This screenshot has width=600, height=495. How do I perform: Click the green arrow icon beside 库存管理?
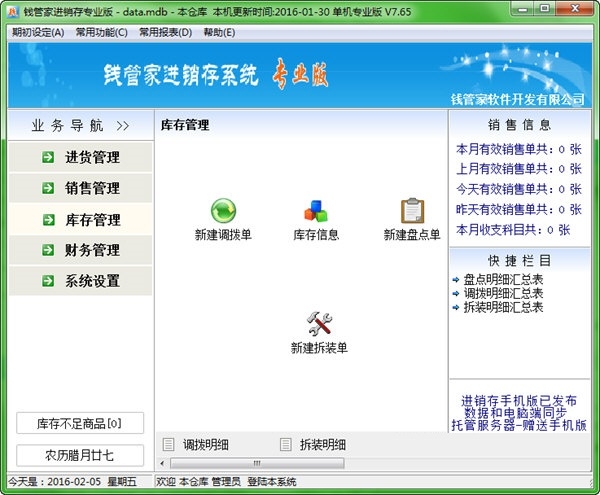pyautogui.click(x=49, y=220)
